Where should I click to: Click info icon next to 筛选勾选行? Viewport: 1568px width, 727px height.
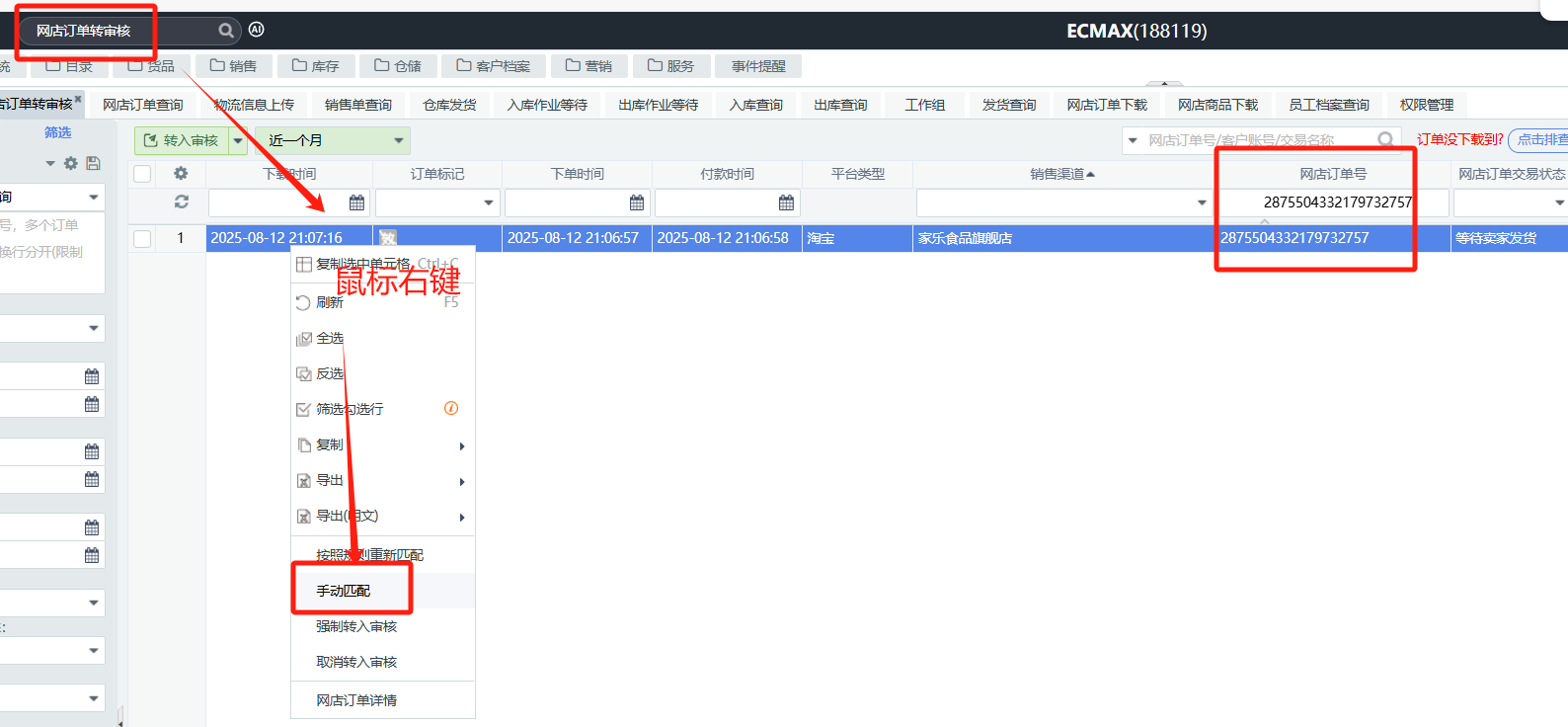[x=451, y=408]
